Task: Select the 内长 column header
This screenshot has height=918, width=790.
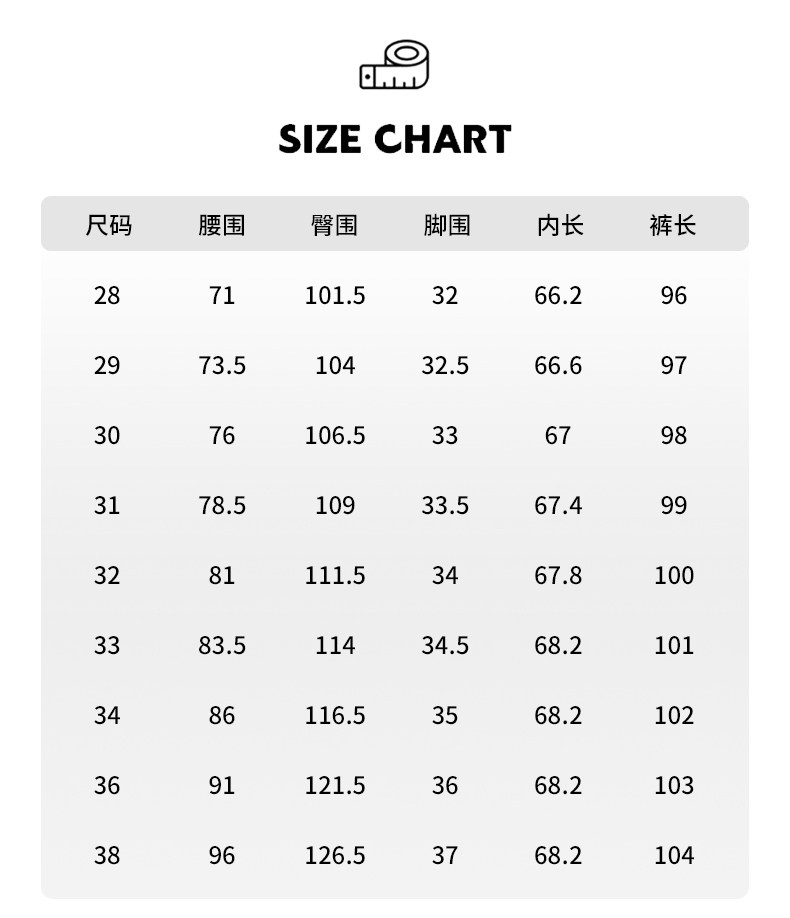Action: tap(559, 225)
